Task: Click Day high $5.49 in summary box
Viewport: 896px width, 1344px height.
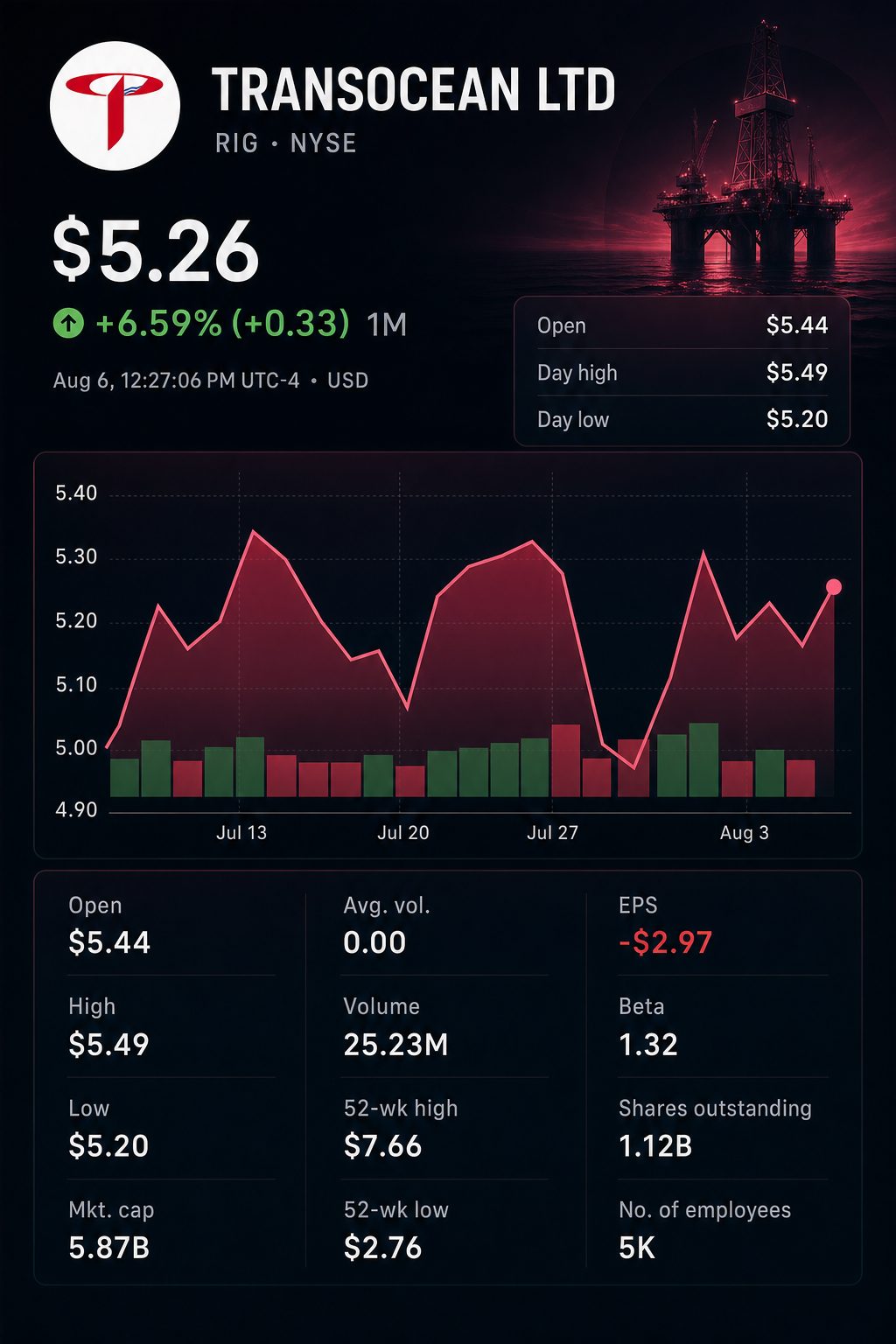Action: (682, 373)
